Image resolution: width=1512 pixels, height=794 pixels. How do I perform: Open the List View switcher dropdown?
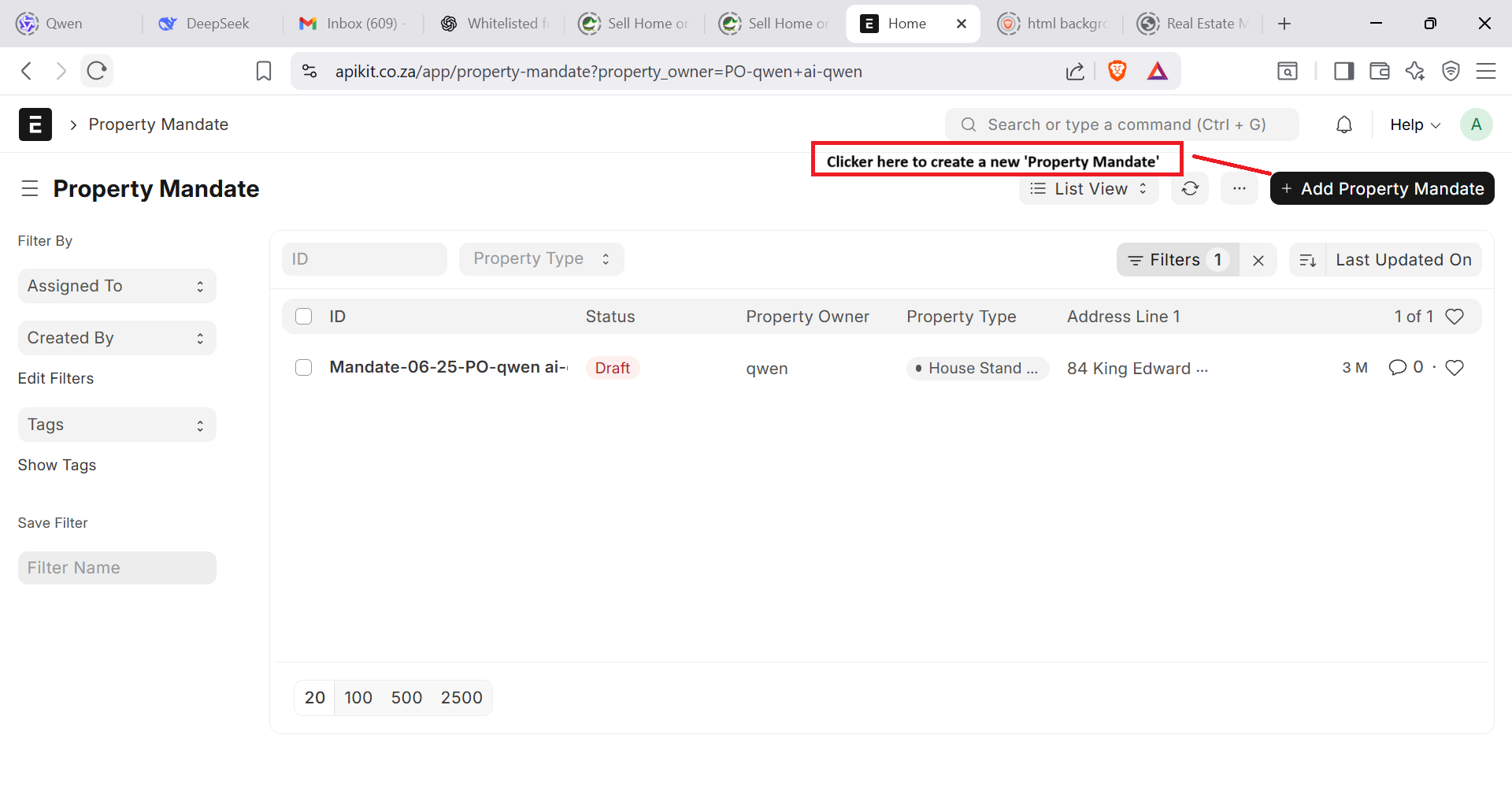pos(1088,189)
